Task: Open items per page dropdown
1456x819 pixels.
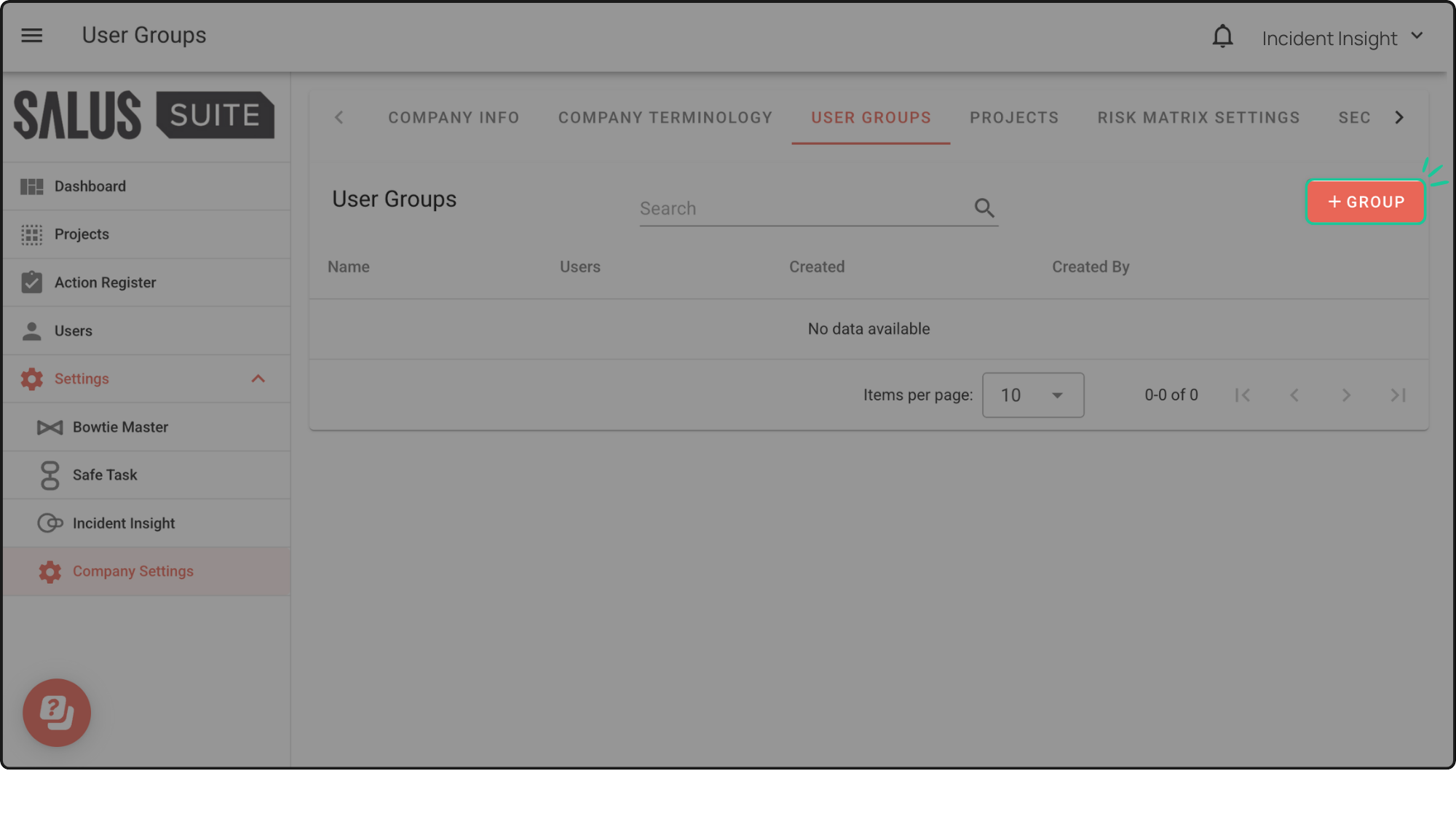Action: [x=1032, y=395]
